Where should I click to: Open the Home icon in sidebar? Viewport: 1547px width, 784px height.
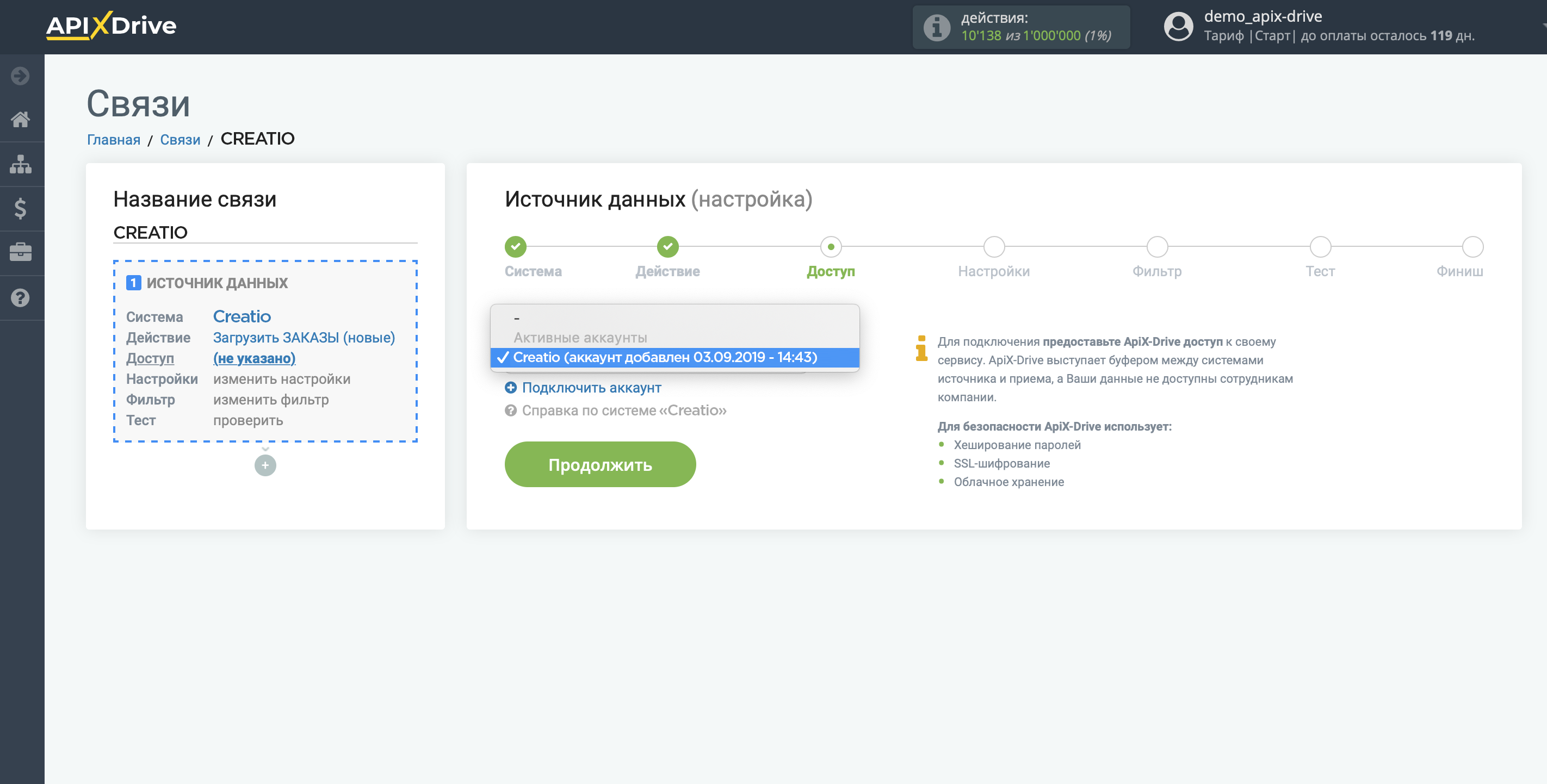pos(21,120)
